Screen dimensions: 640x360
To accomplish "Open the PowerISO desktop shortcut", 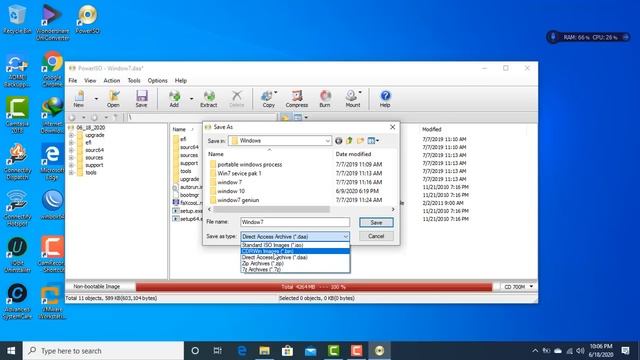I will (x=88, y=19).
